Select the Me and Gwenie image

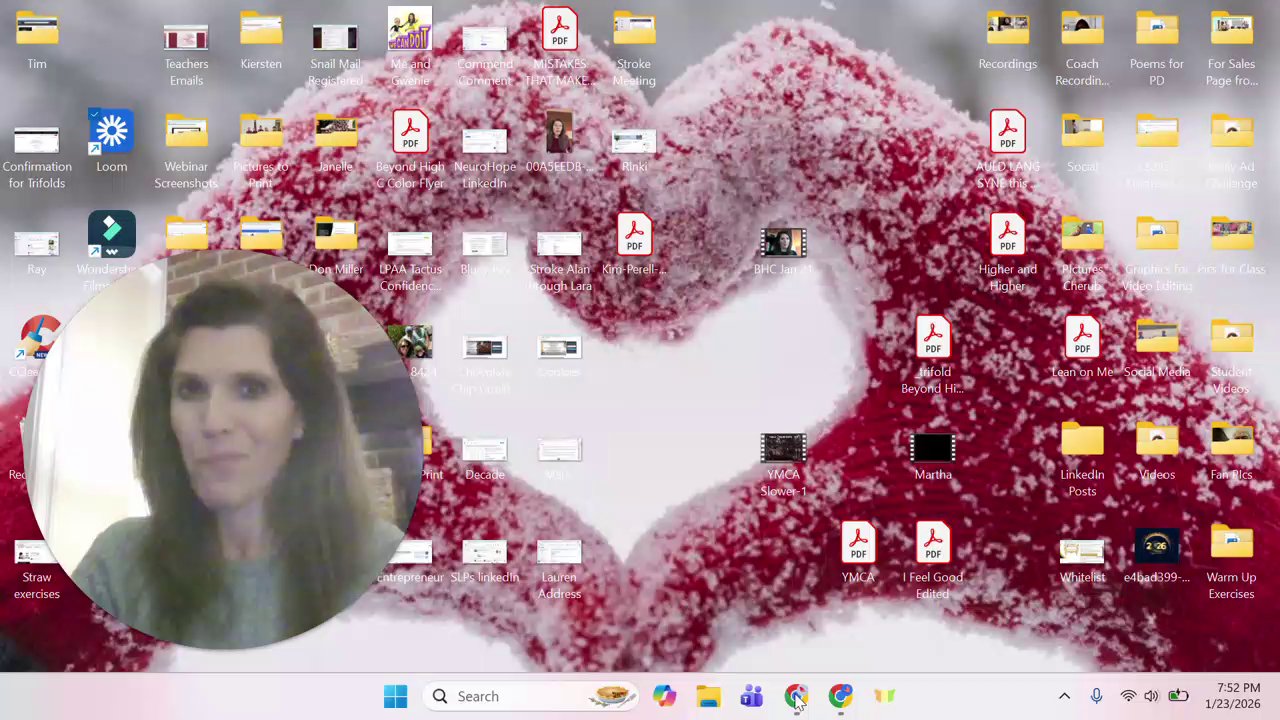click(410, 46)
